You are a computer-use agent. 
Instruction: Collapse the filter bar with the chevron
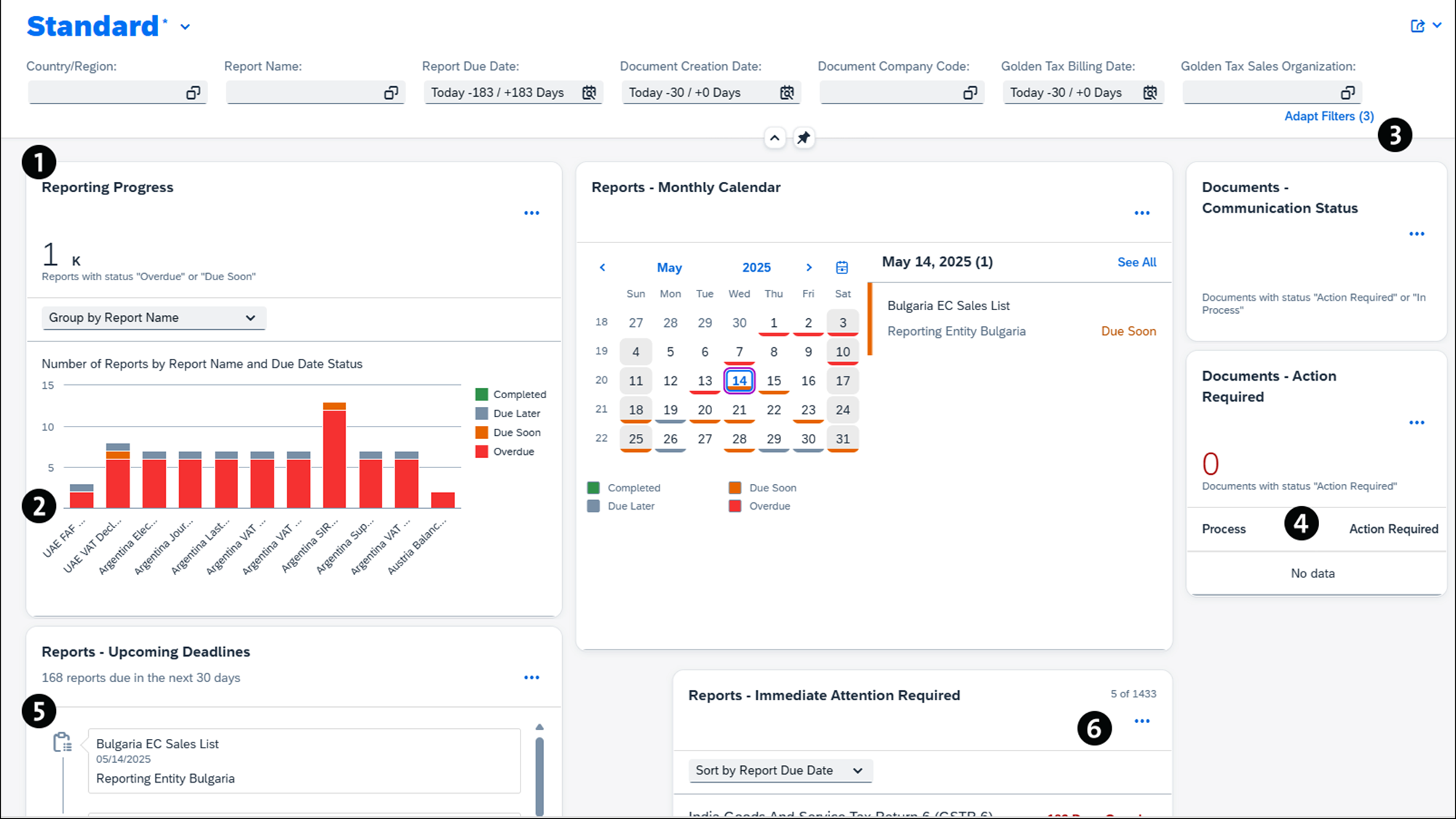click(775, 138)
